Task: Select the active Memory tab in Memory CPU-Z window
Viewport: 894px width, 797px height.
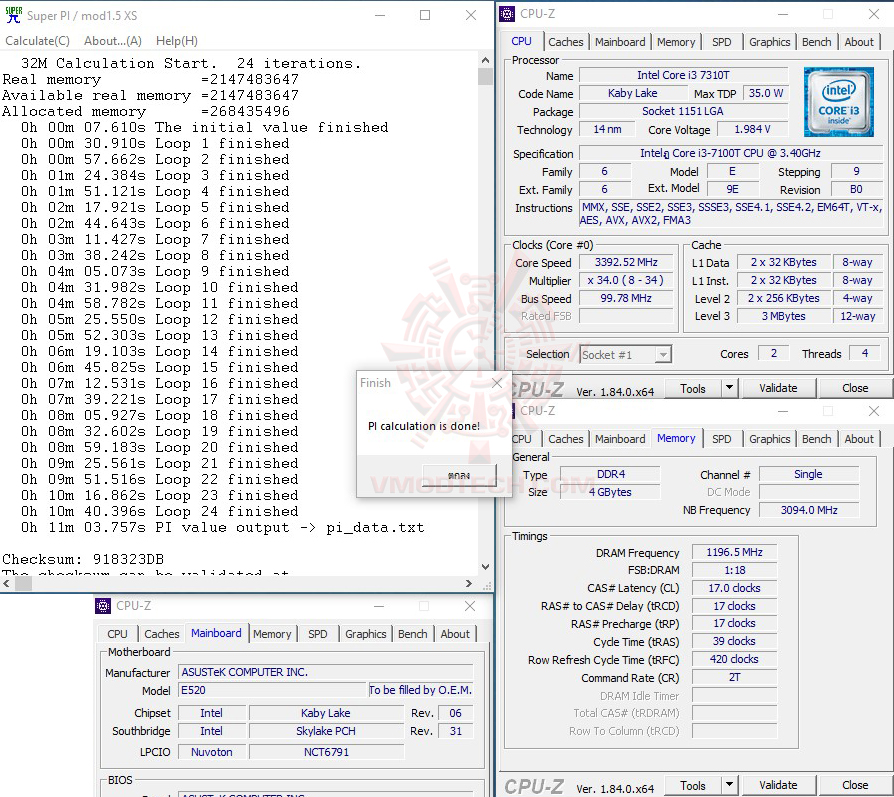Action: pyautogui.click(x=676, y=438)
